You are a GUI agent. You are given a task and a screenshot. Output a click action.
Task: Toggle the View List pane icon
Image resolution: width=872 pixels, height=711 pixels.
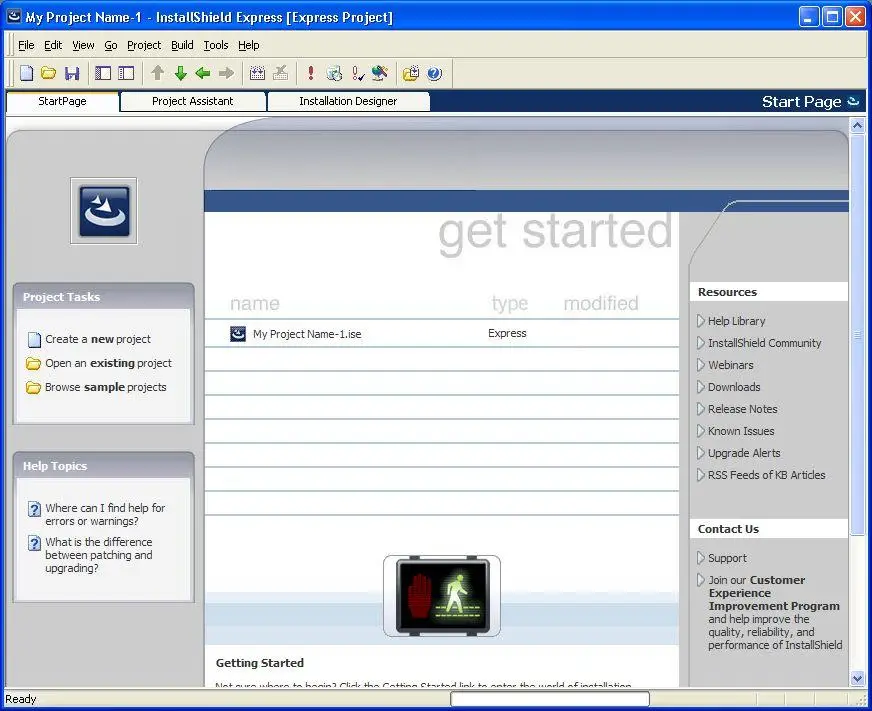(x=103, y=73)
